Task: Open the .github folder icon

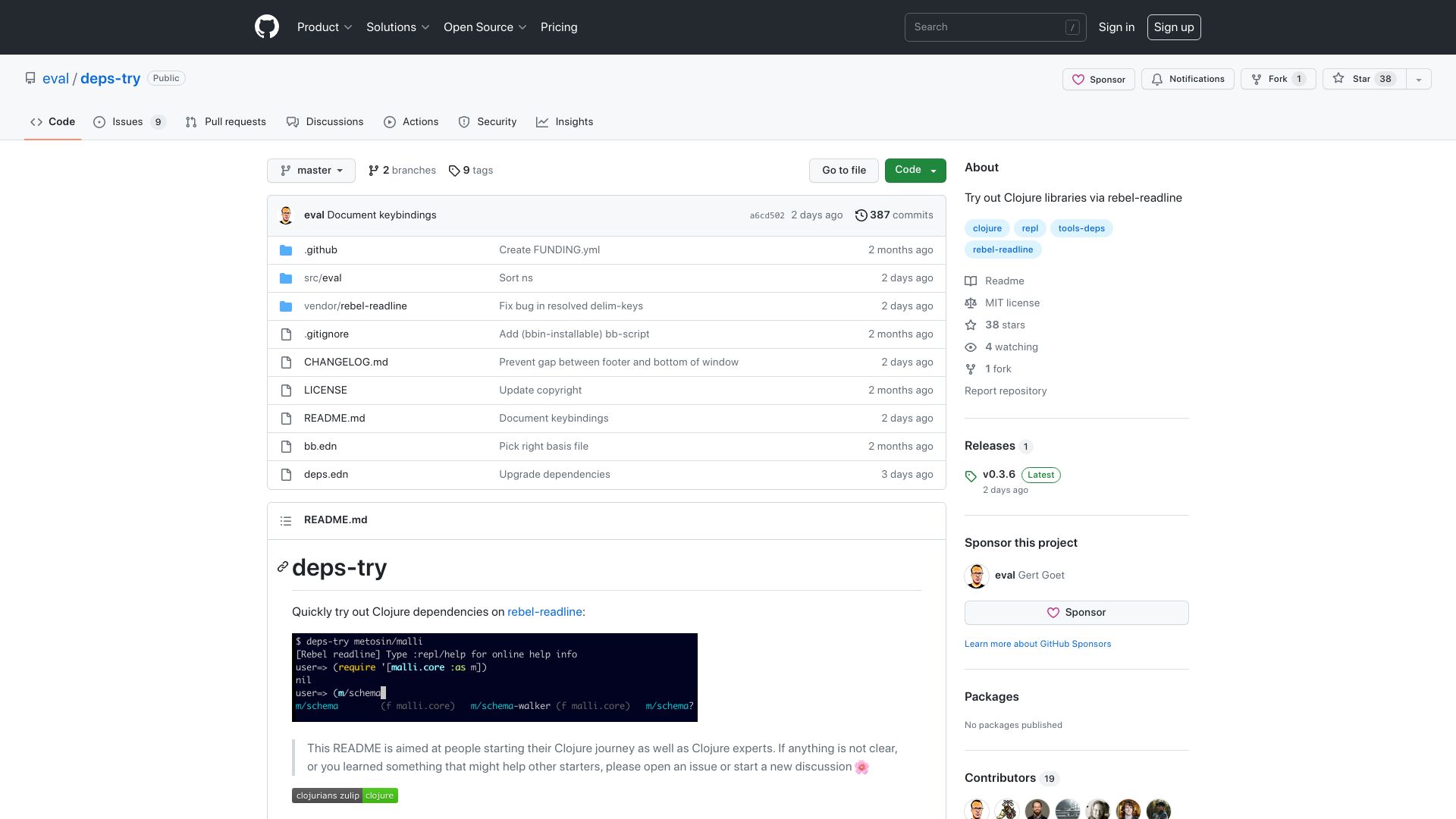Action: click(x=286, y=250)
